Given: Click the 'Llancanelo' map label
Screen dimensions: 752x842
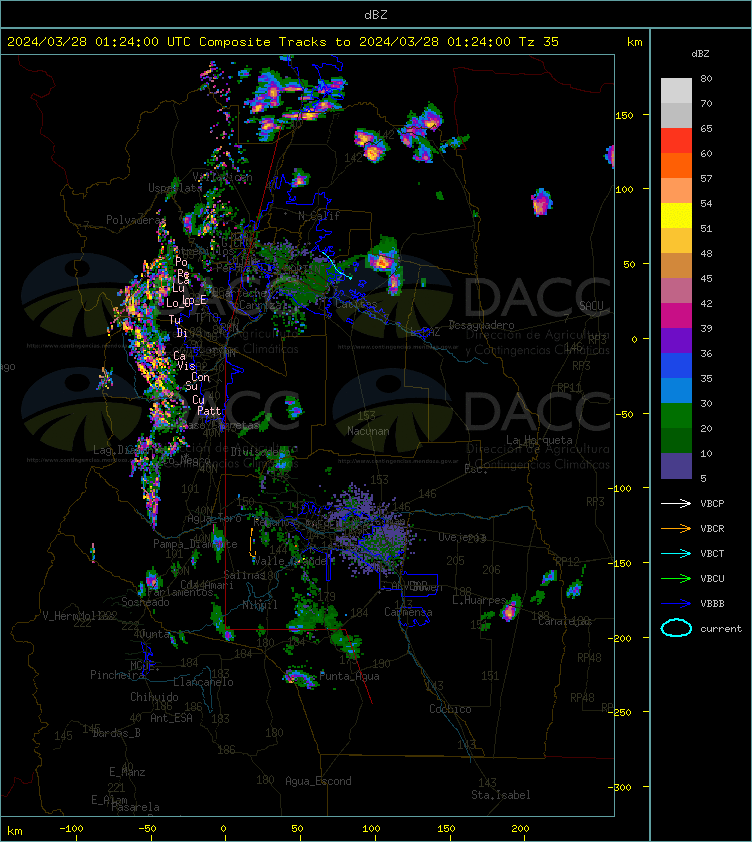Looking at the screenshot, I should pos(203,682).
